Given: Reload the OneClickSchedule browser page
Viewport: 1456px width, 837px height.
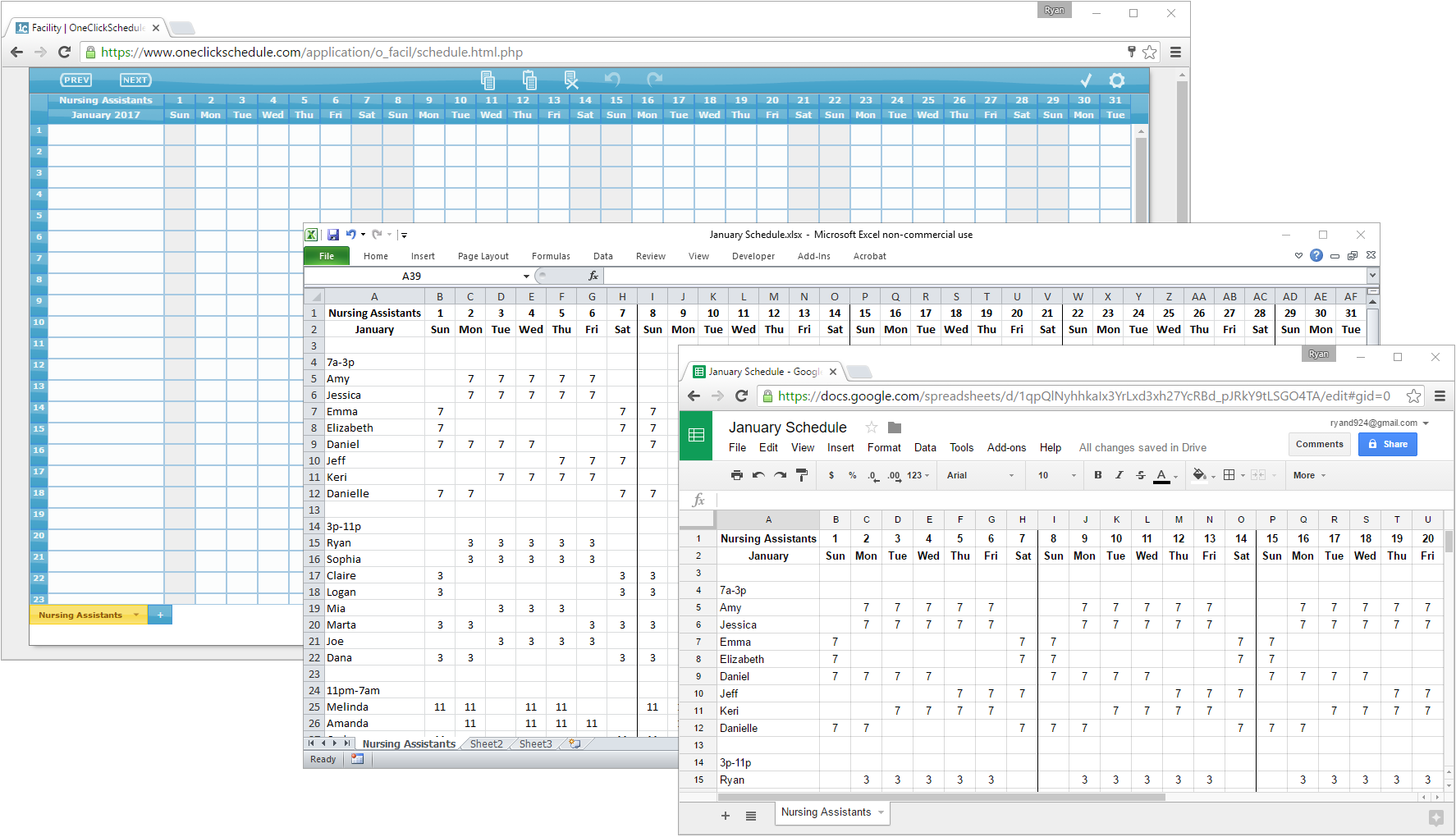Looking at the screenshot, I should click(x=65, y=52).
